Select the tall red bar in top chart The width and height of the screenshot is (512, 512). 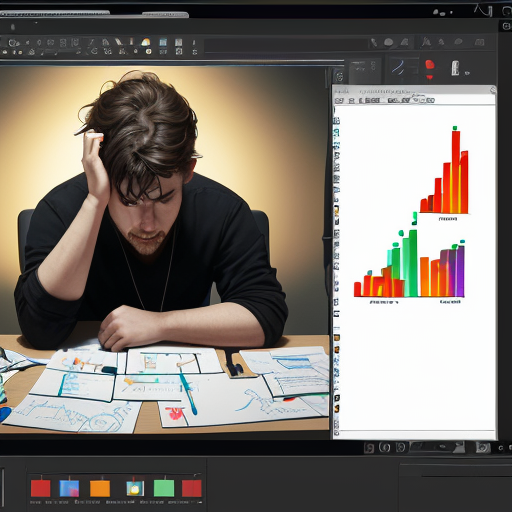coord(456,172)
